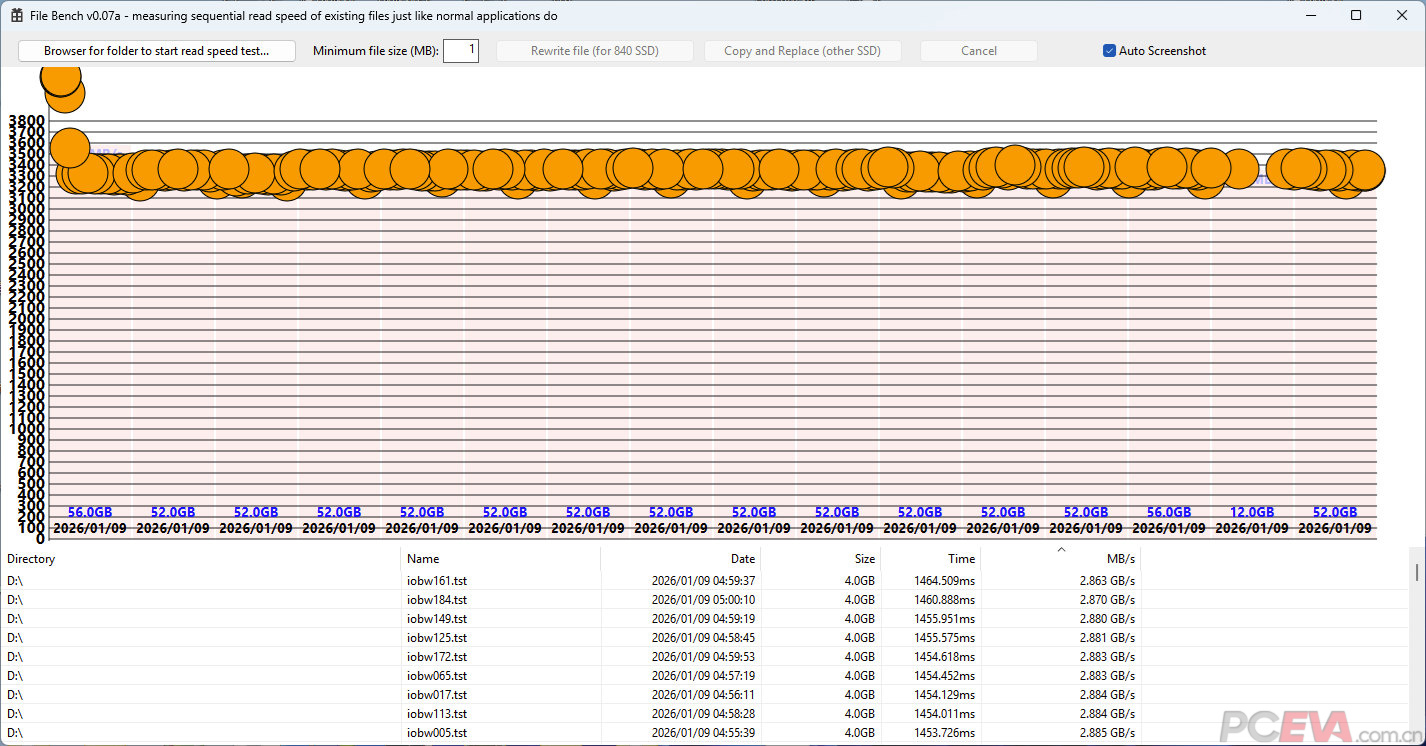Sort files by Date column header
Screen dimensions: 1426x746
680,559
